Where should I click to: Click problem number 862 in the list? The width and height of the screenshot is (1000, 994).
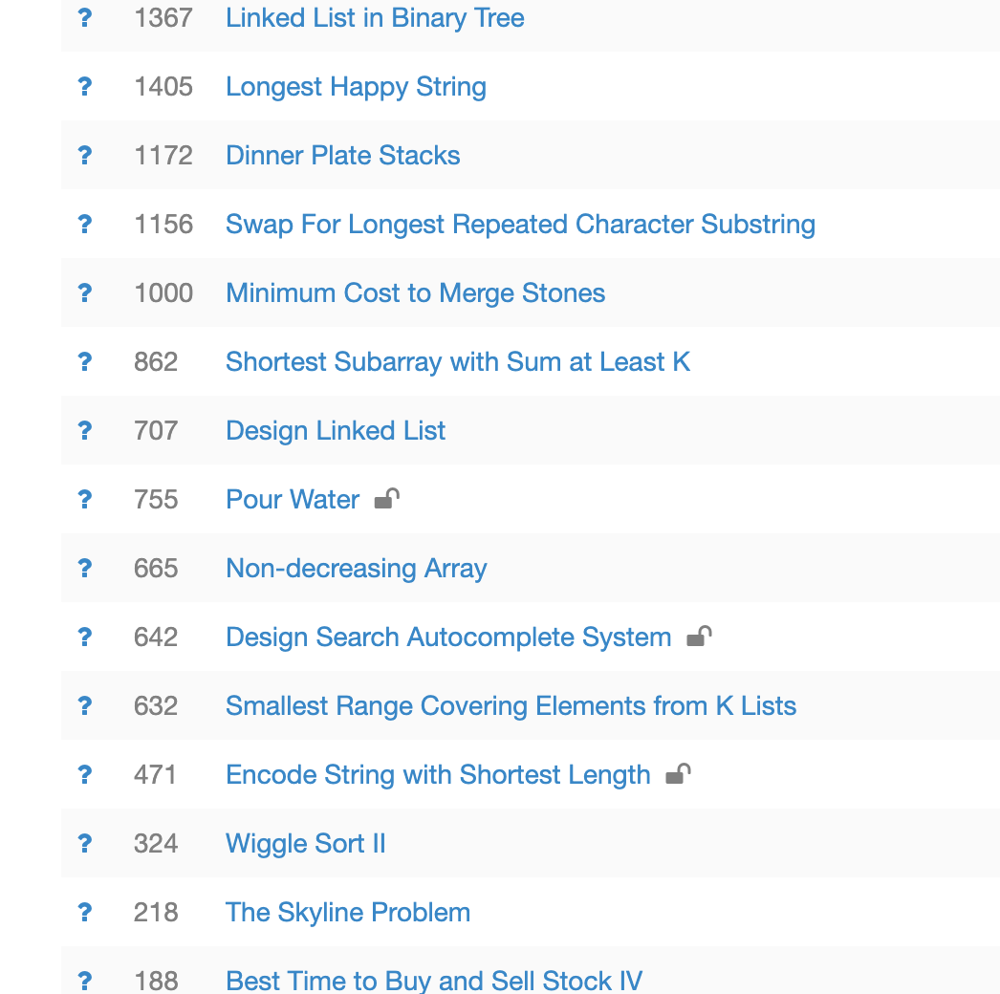click(x=156, y=362)
